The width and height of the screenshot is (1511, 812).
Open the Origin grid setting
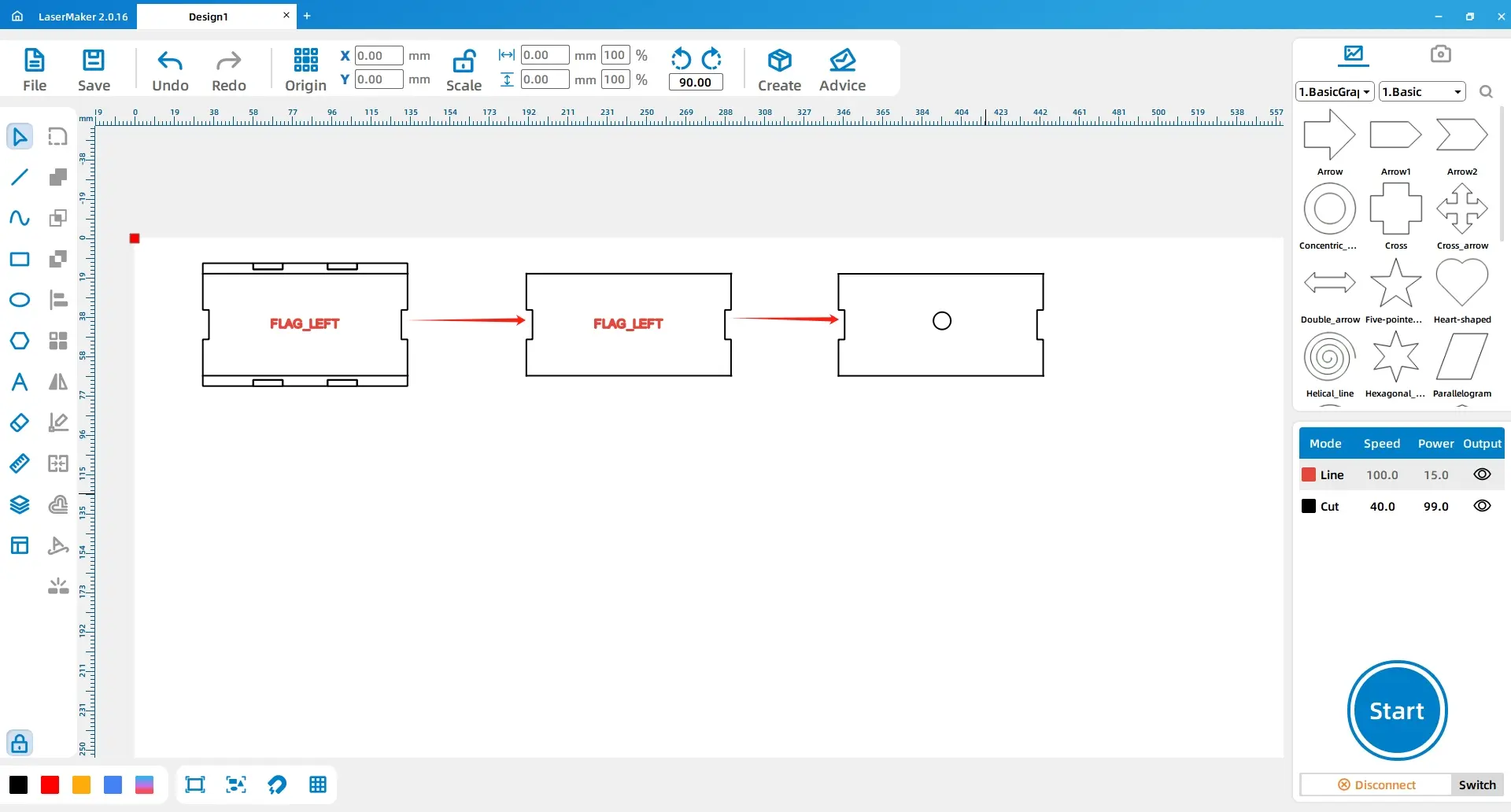point(305,60)
